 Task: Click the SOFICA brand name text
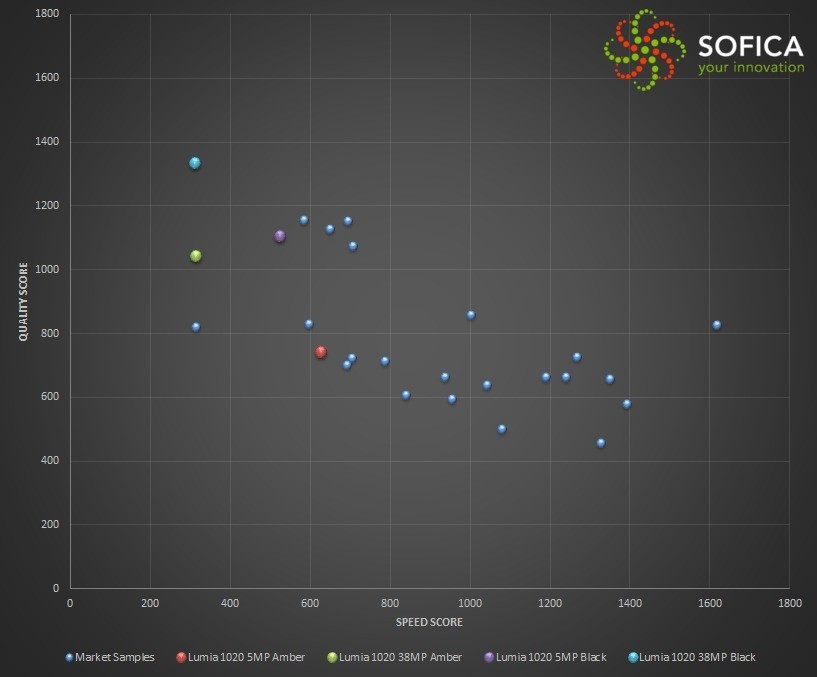tap(750, 46)
